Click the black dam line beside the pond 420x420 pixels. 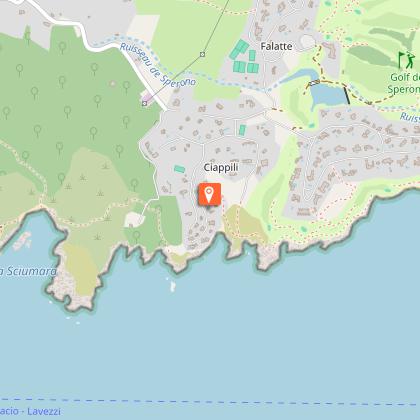(x=347, y=95)
